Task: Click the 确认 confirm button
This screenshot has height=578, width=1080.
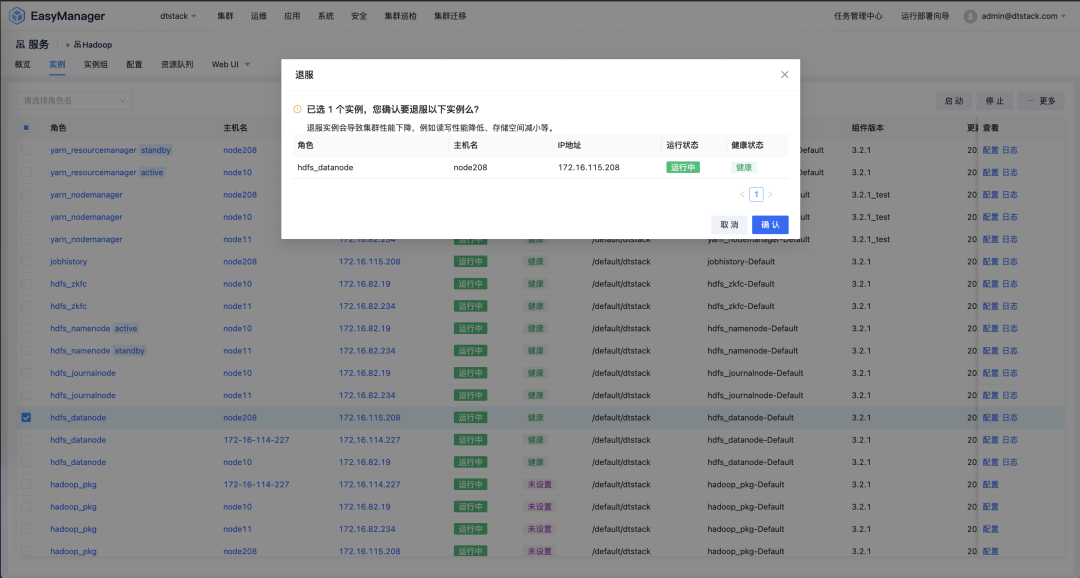Action: pyautogui.click(x=770, y=225)
